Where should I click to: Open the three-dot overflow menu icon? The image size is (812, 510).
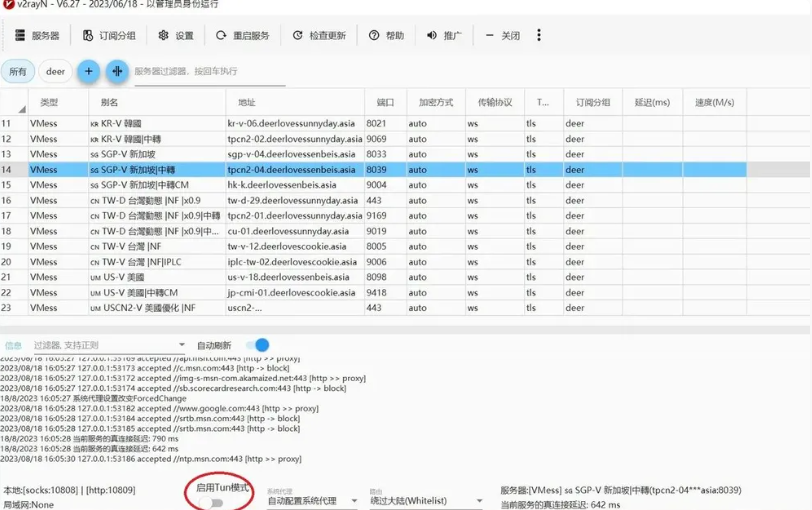pos(539,35)
